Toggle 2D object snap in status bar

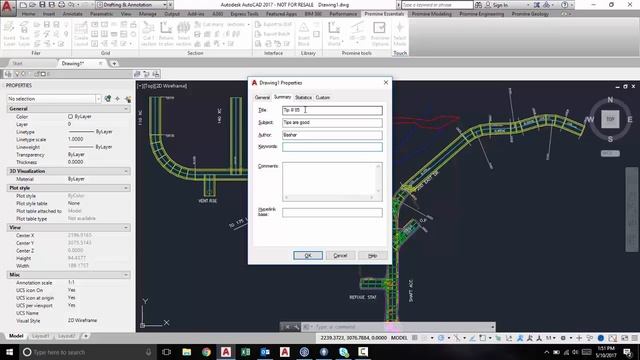pyautogui.click(x=483, y=338)
